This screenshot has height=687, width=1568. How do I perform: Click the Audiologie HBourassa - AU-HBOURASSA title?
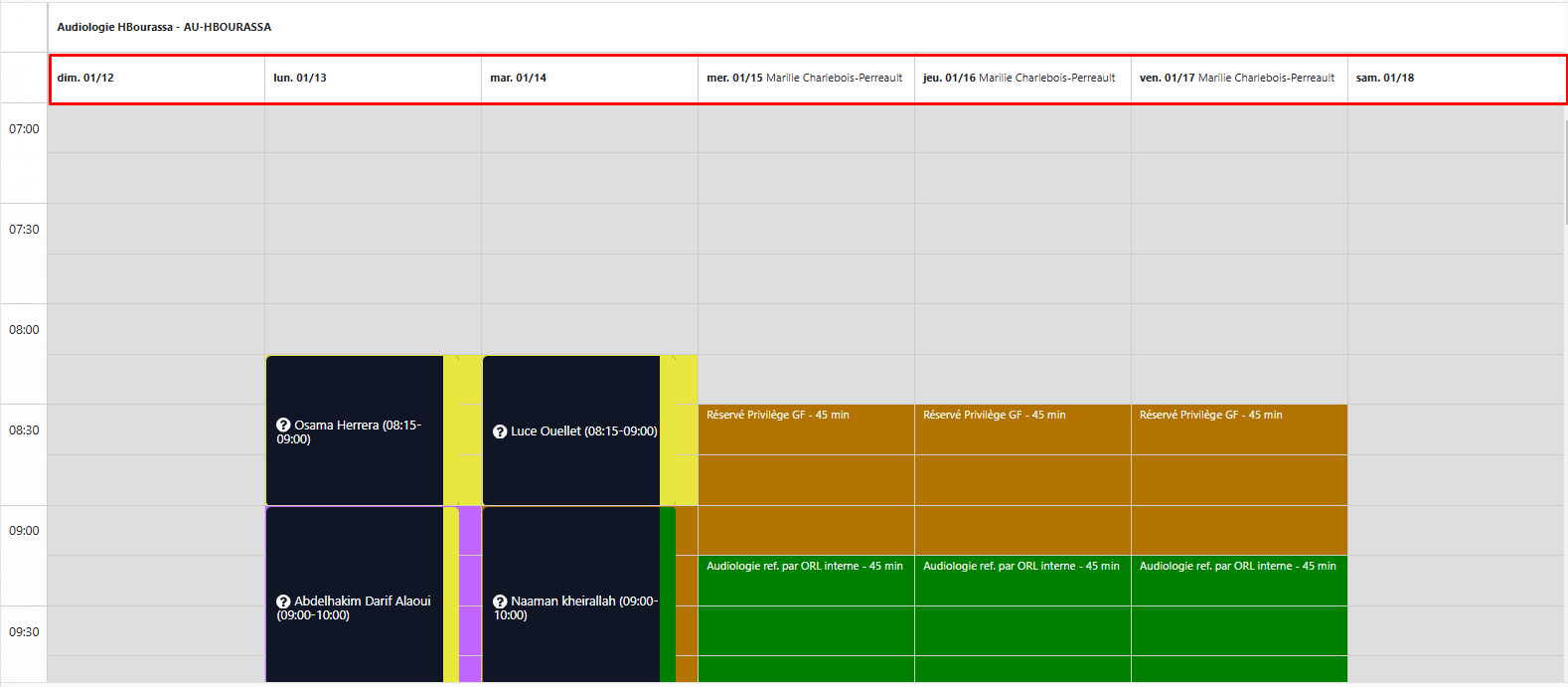pos(164,27)
